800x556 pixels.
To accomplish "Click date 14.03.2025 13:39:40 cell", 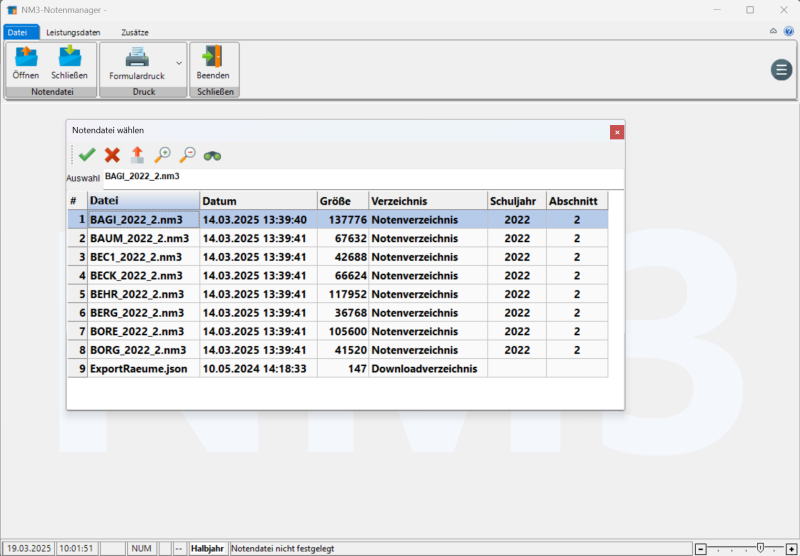I will (x=258, y=220).
